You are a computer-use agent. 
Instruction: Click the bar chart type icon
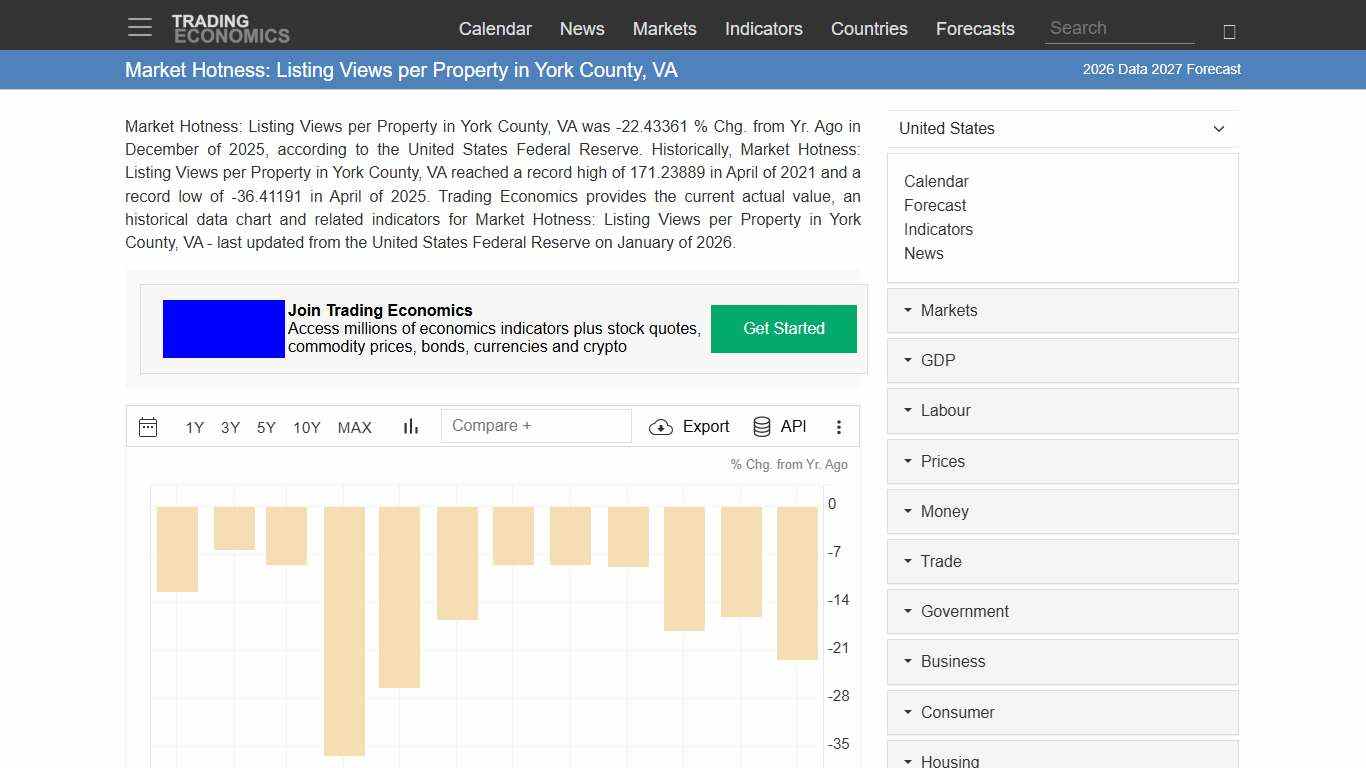tap(410, 426)
